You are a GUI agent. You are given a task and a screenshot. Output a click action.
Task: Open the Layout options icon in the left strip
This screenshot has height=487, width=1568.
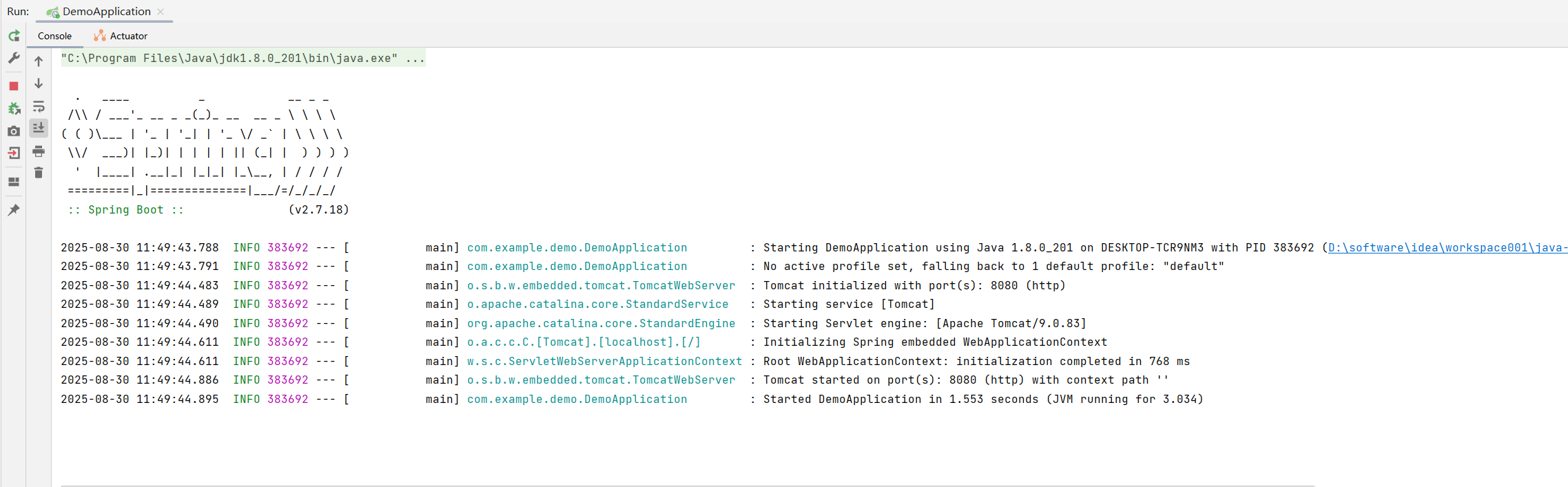[14, 182]
